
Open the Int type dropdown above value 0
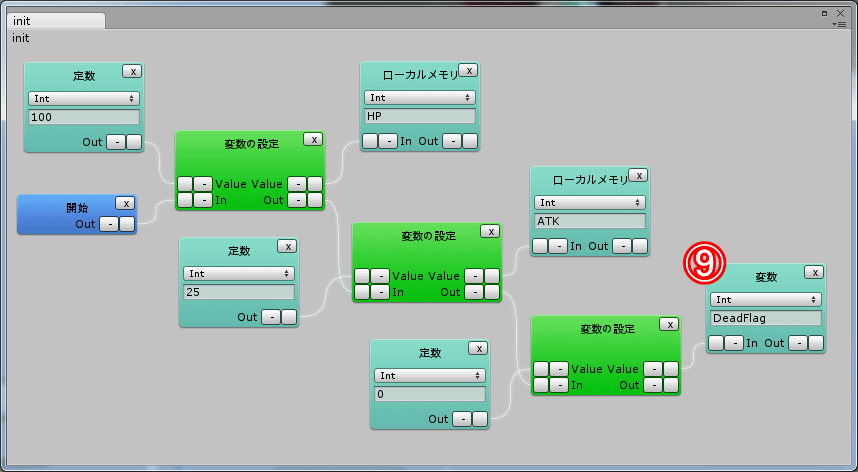(x=430, y=376)
